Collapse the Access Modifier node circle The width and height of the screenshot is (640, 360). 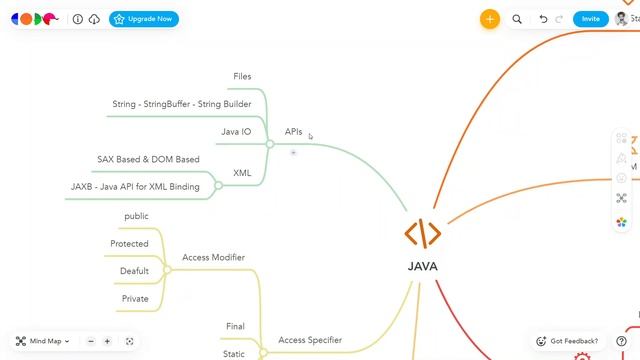pos(167,269)
